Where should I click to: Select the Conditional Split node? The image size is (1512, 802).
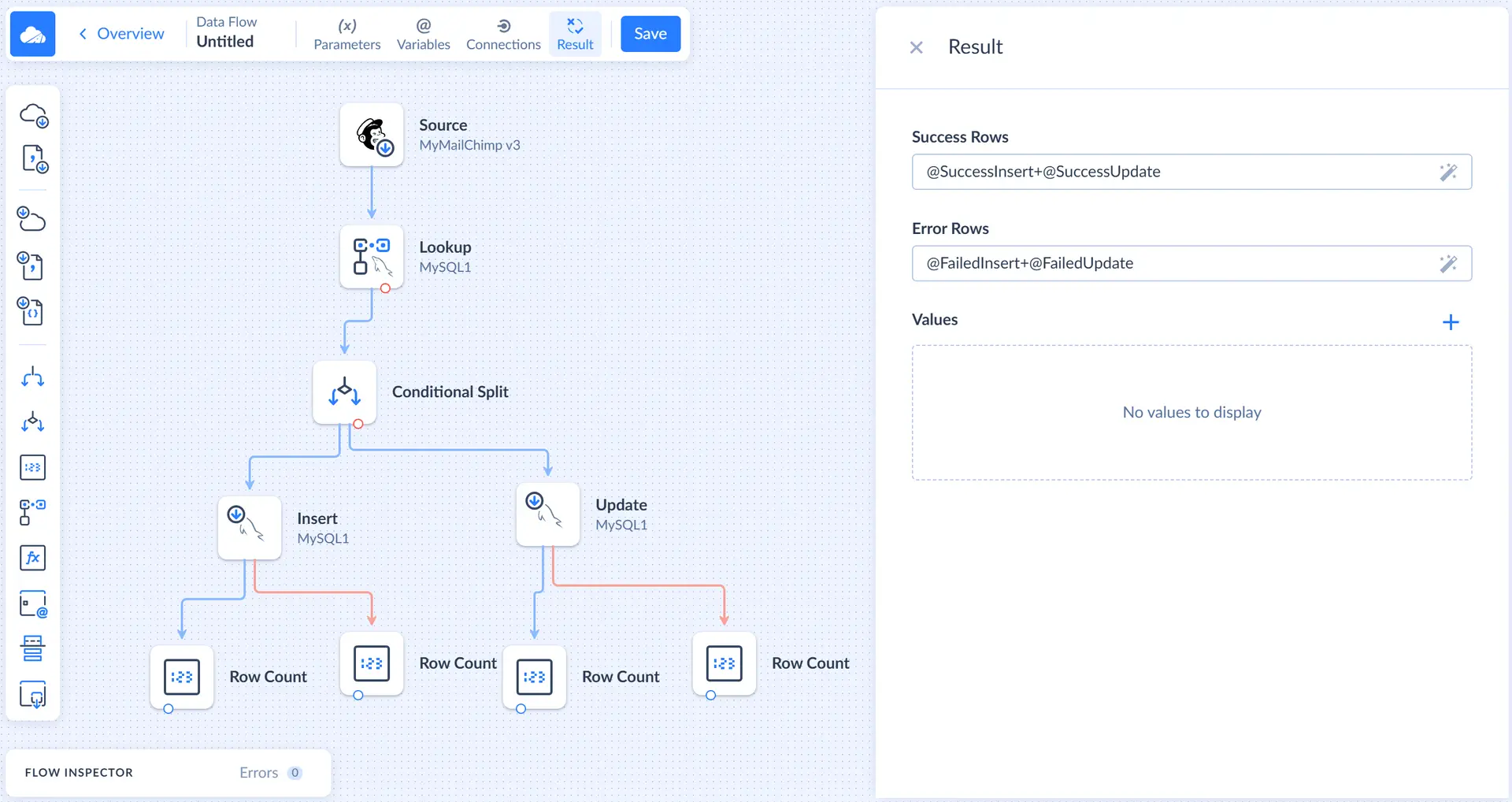click(344, 392)
